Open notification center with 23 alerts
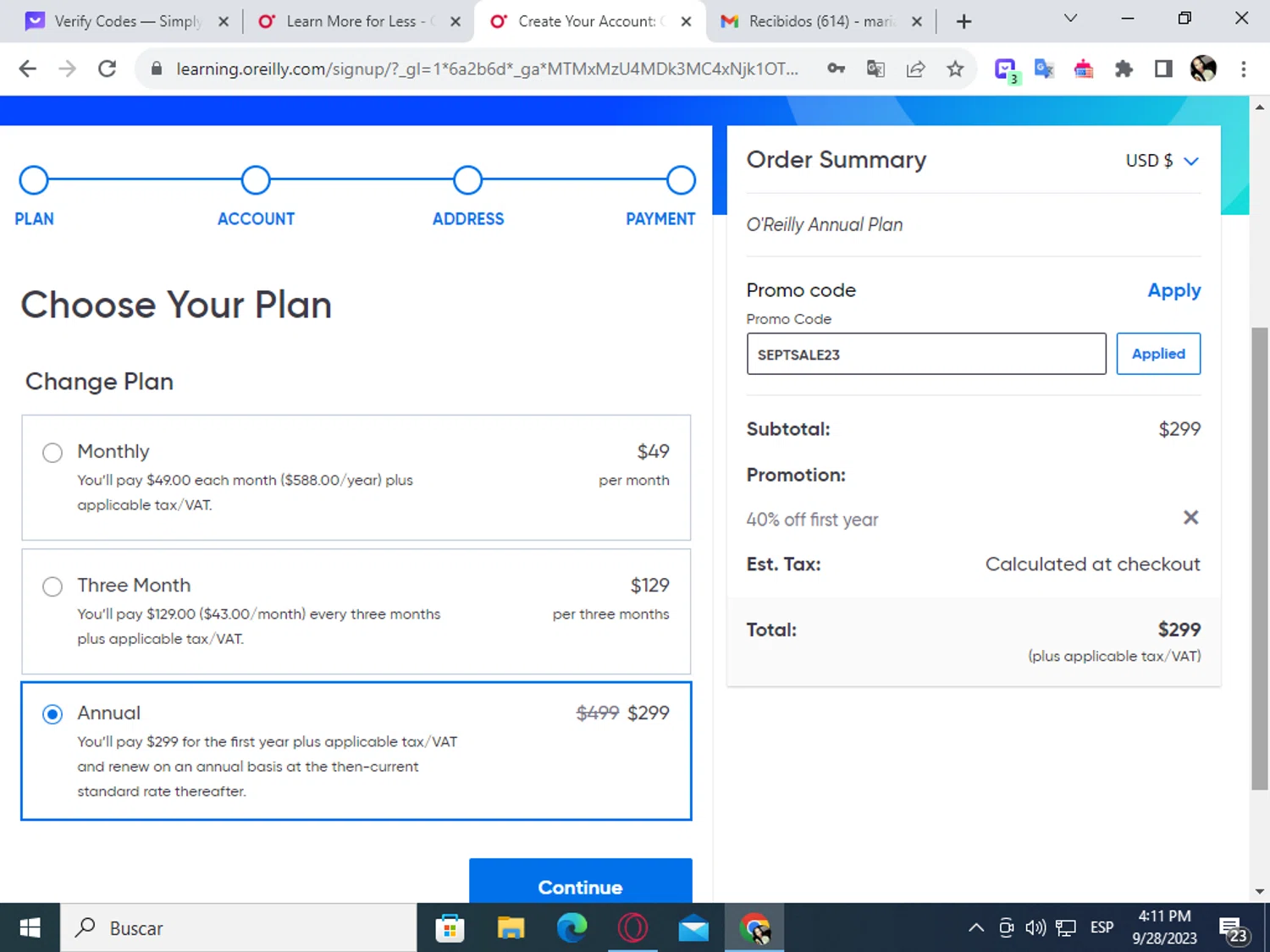The height and width of the screenshot is (952, 1270). pyautogui.click(x=1234, y=929)
